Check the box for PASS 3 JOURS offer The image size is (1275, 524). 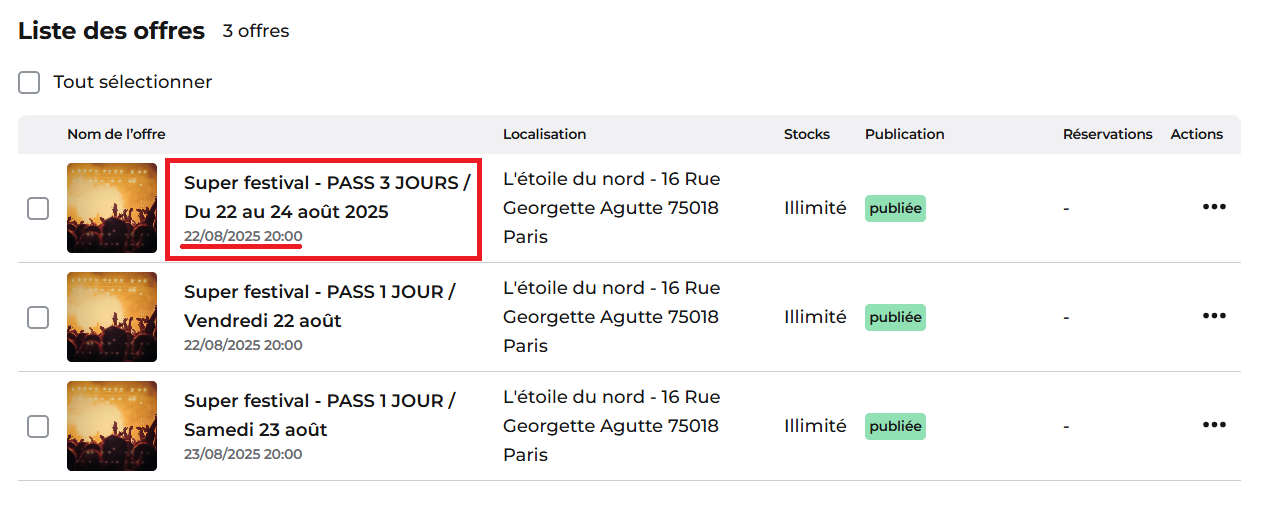pyautogui.click(x=38, y=208)
